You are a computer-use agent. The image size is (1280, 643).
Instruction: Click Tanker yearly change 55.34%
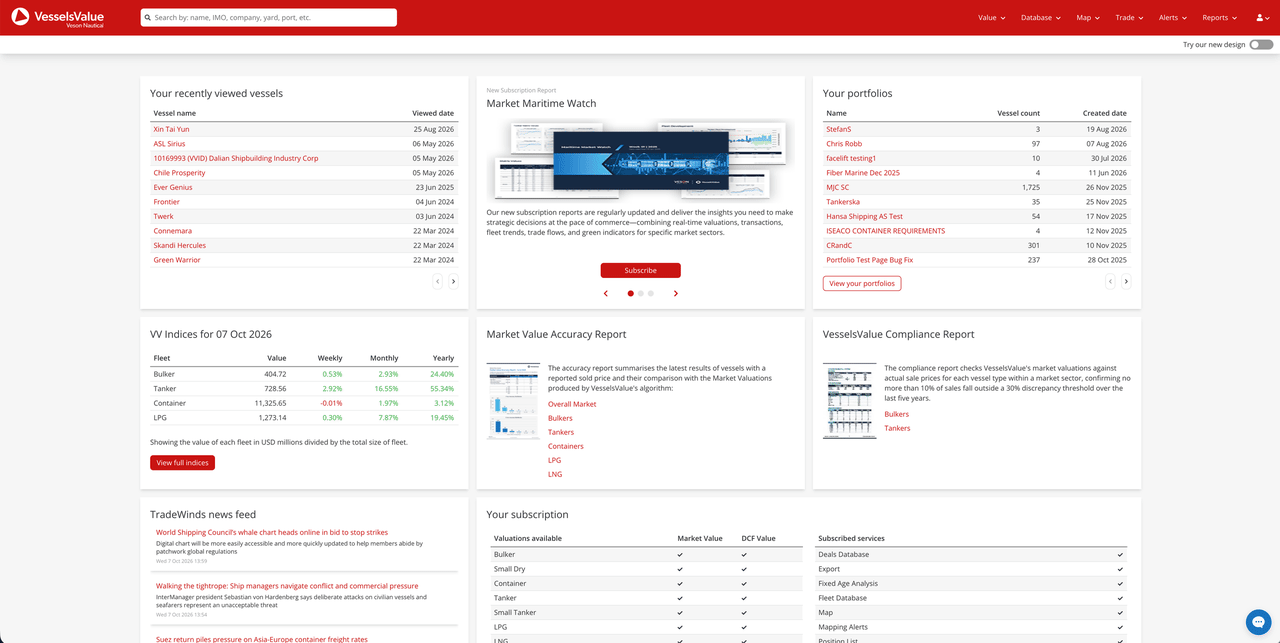(441, 388)
